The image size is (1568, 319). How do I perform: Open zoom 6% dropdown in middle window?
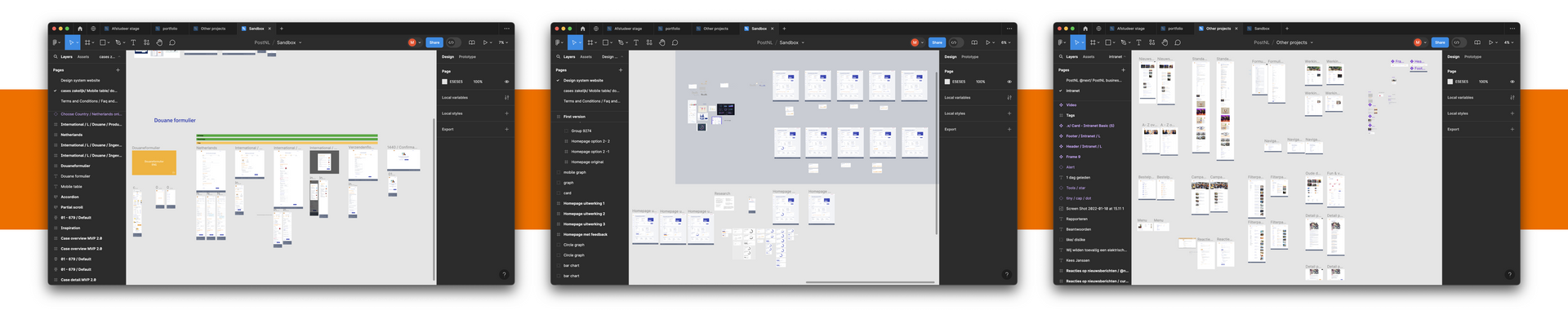tap(1006, 42)
